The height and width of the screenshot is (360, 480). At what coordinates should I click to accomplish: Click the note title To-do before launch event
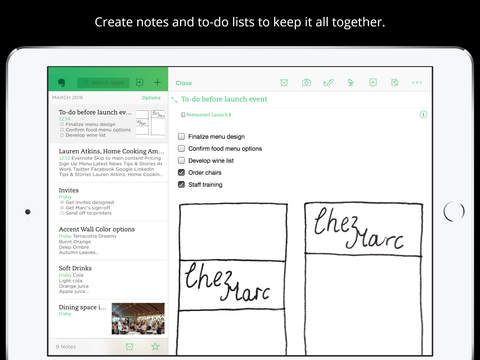[224, 99]
